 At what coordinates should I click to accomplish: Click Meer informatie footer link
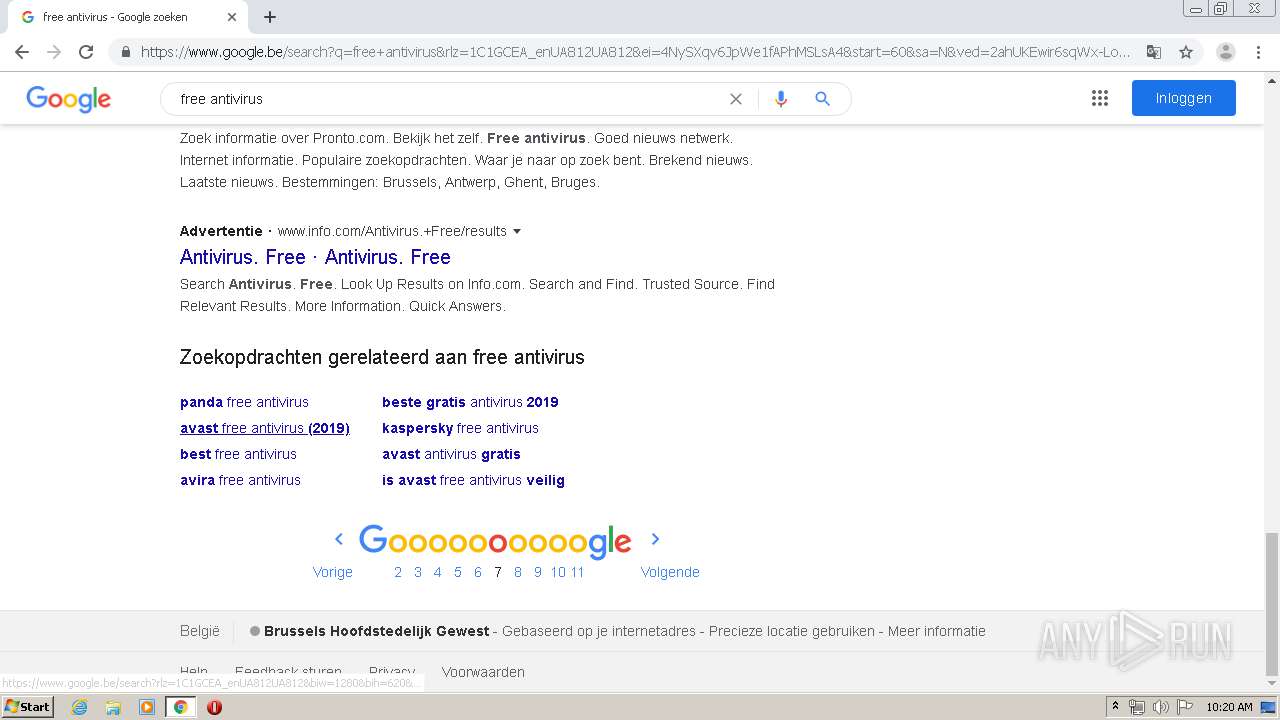937,631
